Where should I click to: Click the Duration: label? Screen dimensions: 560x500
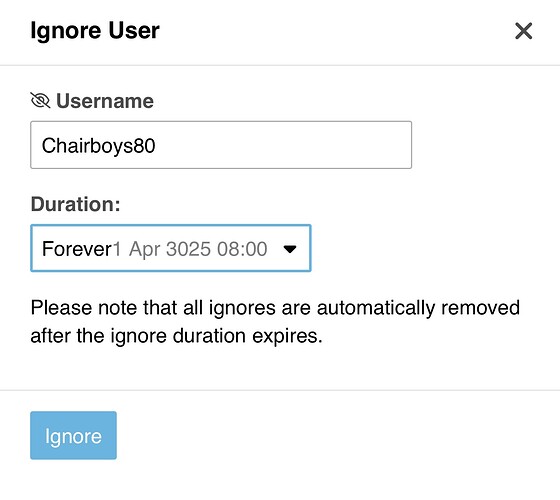coord(76,204)
